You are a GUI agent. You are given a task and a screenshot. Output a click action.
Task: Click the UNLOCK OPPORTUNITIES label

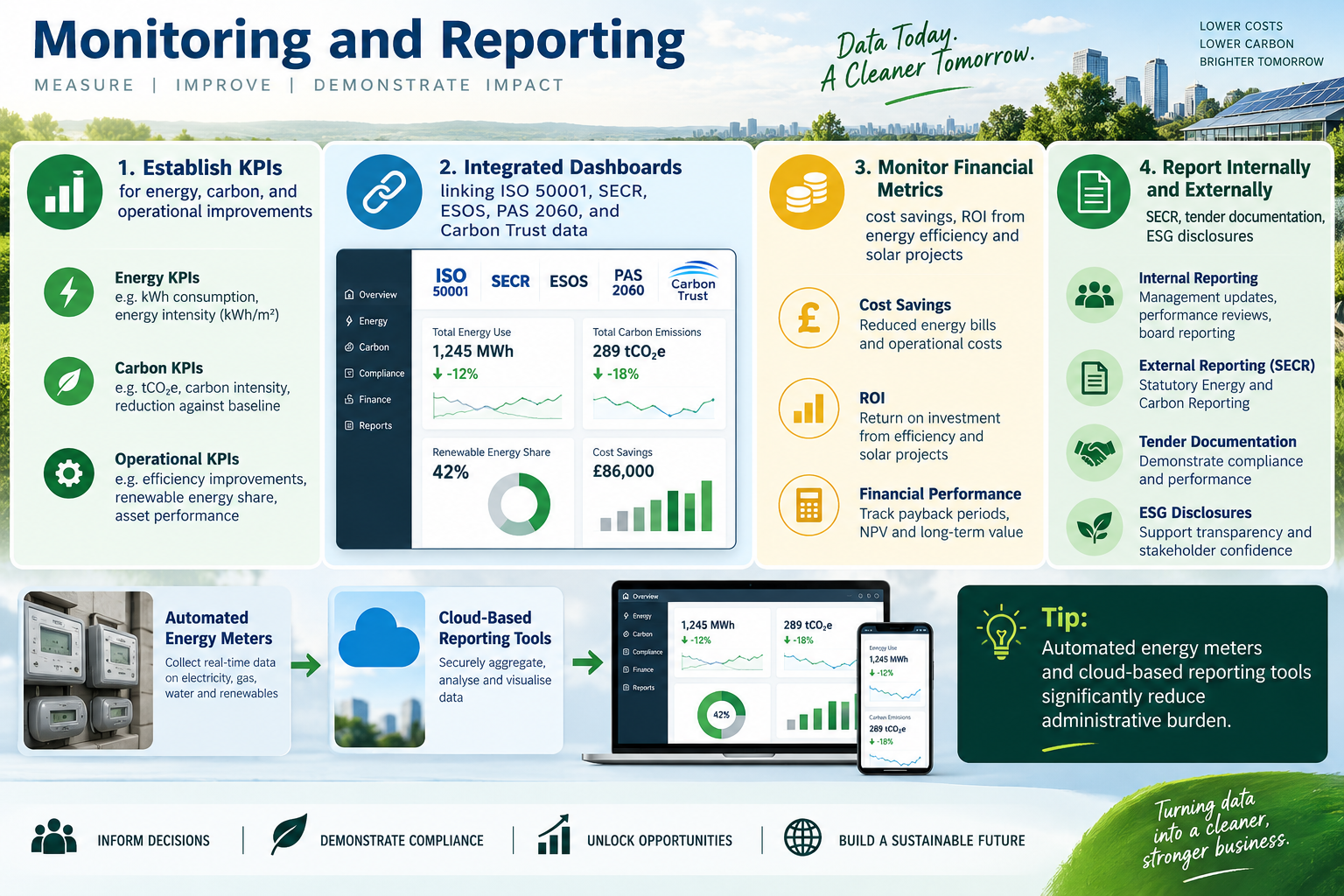pyautogui.click(x=660, y=841)
